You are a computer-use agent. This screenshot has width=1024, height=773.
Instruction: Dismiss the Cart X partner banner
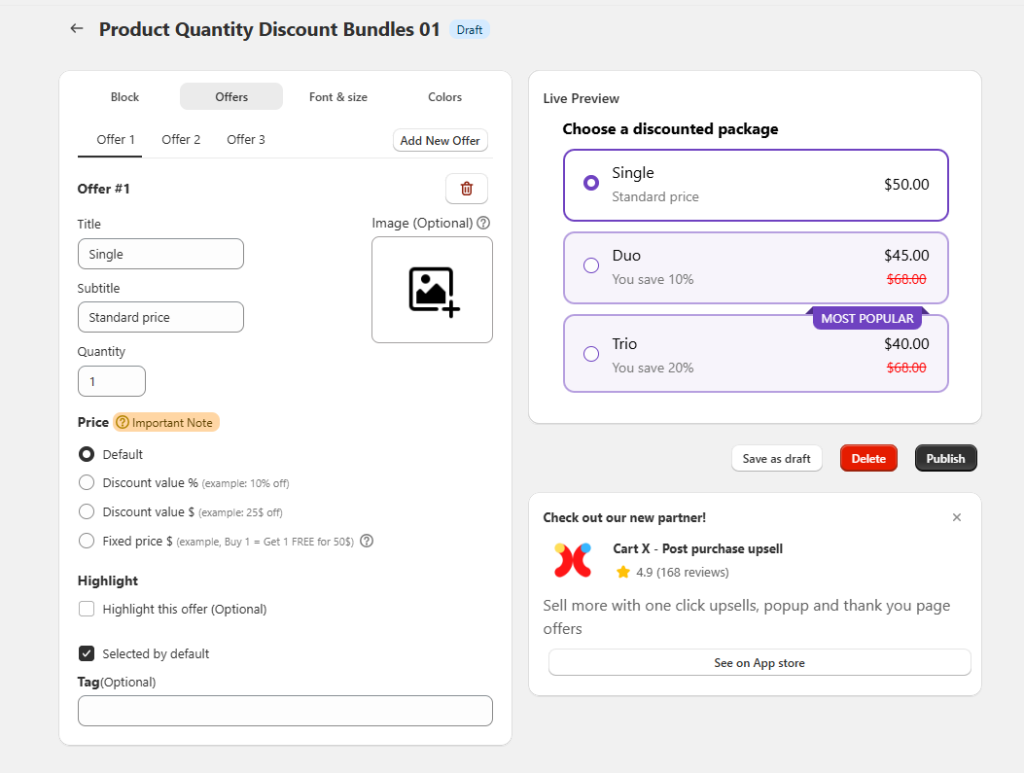956,517
